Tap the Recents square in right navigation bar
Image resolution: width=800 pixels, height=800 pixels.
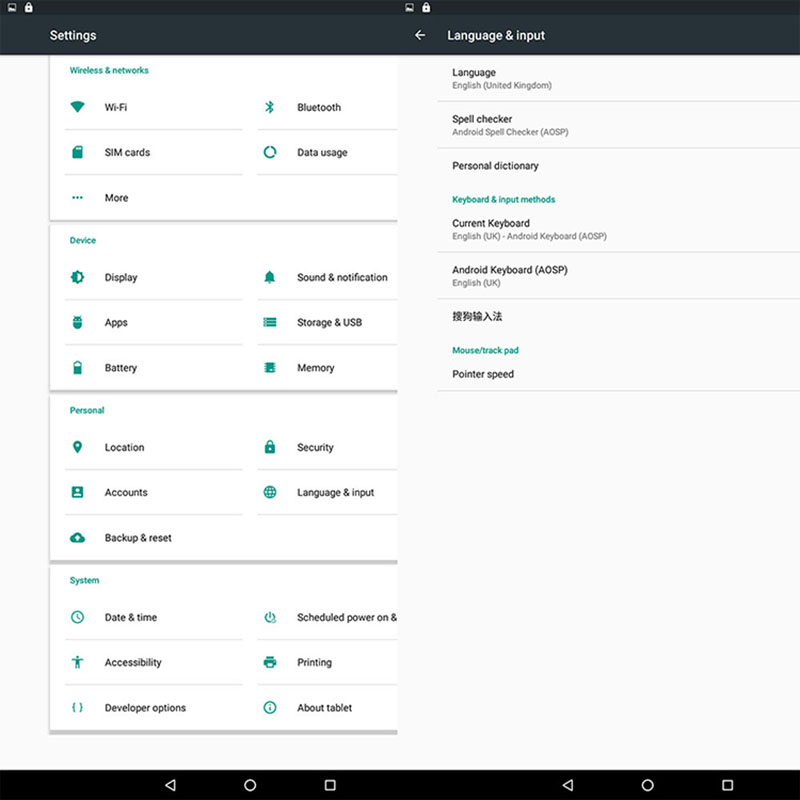[x=727, y=785]
